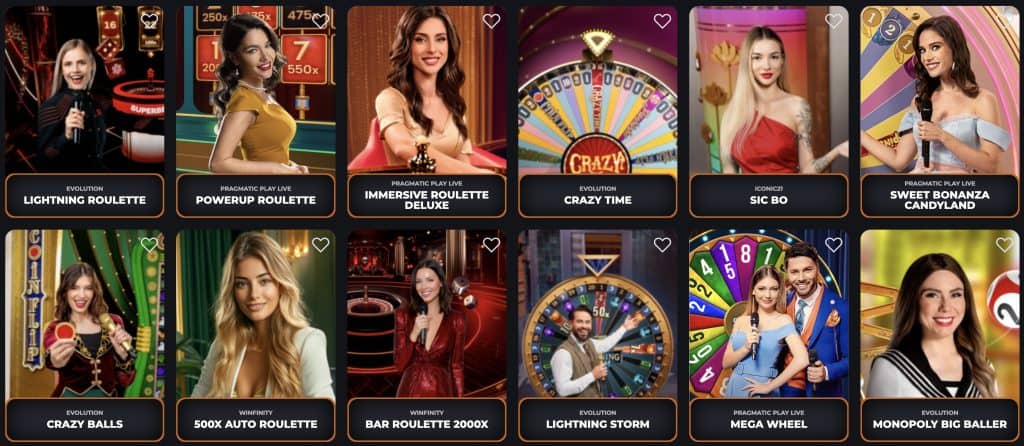Click heart on Bar Roulette 2000X
Viewport: 1024px width, 446px height.
(491, 245)
